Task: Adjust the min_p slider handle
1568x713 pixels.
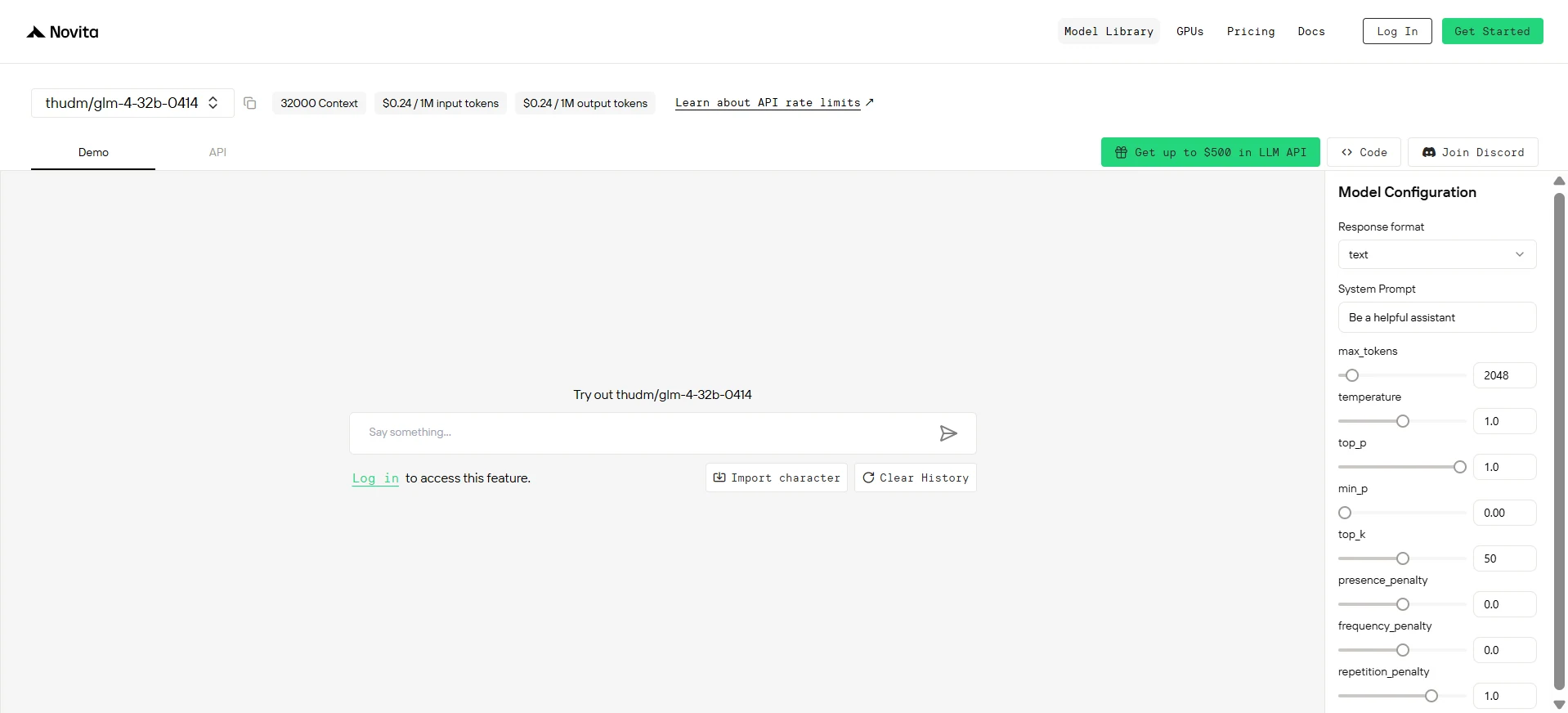Action: (x=1345, y=513)
